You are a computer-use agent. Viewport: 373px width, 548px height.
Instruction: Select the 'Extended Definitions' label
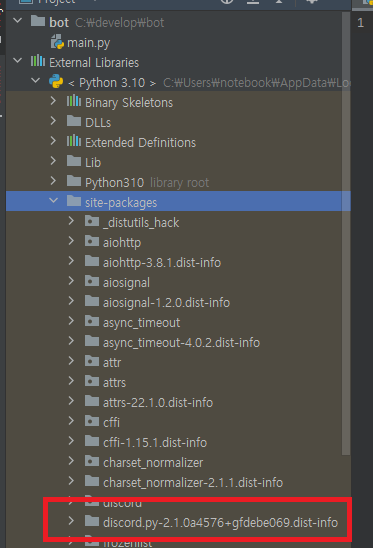tap(141, 143)
